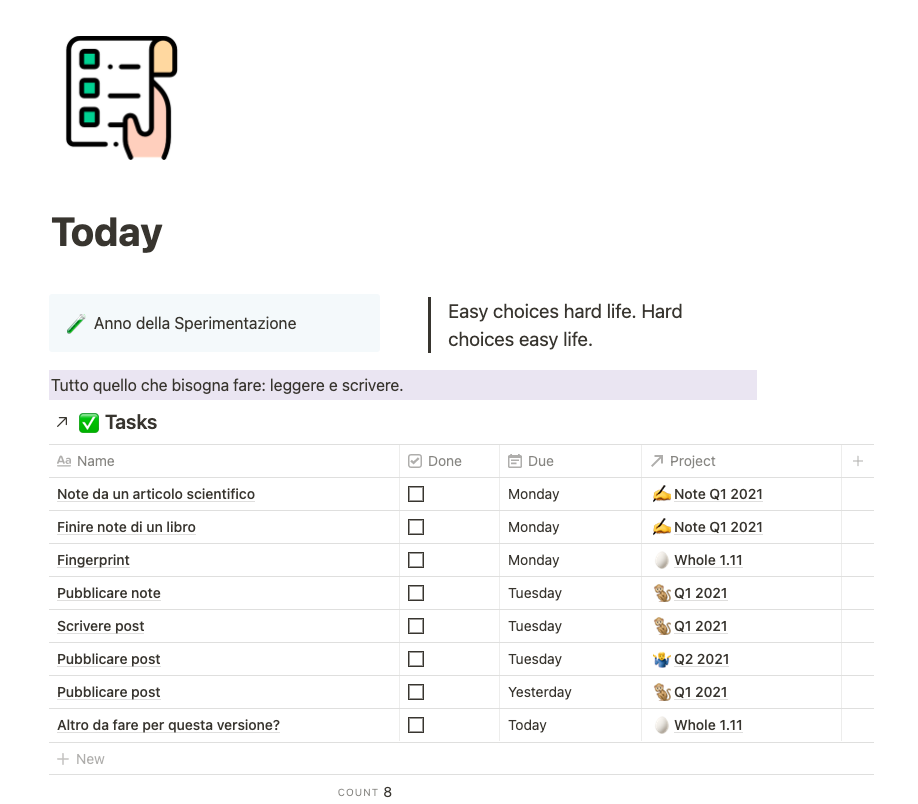
Task: Click the Today due date cell
Action: (527, 725)
